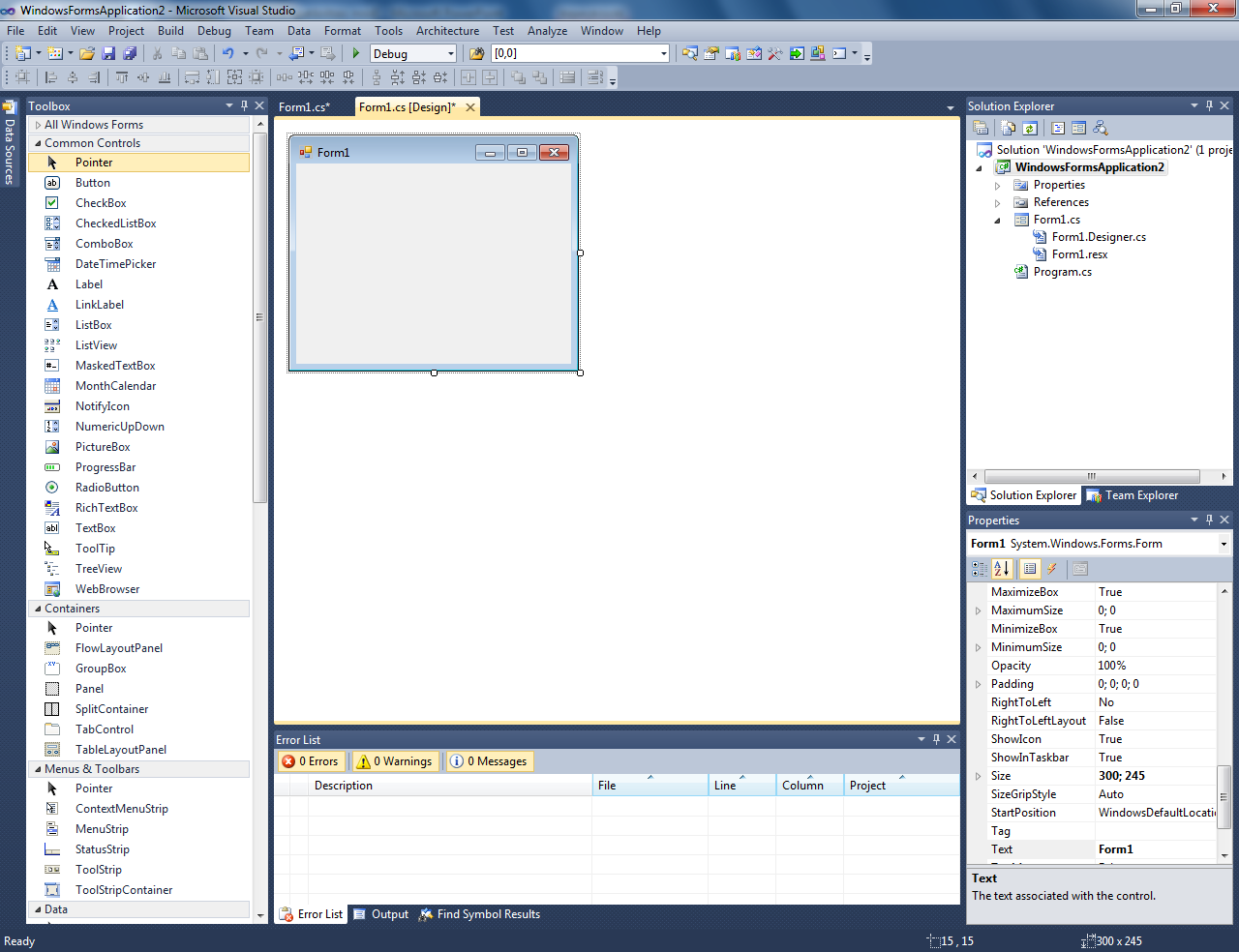Select Form1.Designer.cs in Solution Explorer
The height and width of the screenshot is (952, 1239).
(1099, 237)
